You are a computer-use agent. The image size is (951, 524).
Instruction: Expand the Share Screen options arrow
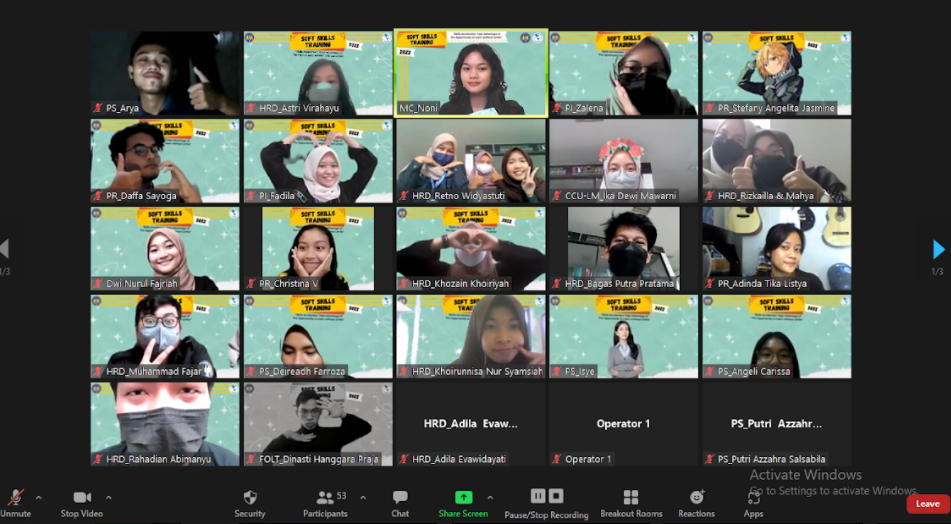pos(490,497)
